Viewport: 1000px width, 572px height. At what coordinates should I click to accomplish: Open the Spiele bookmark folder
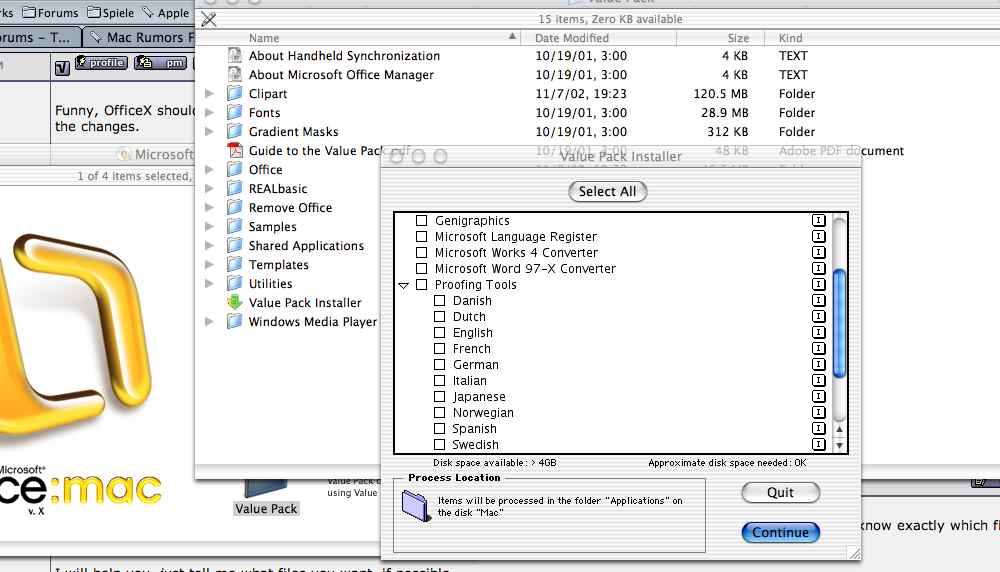pos(110,12)
